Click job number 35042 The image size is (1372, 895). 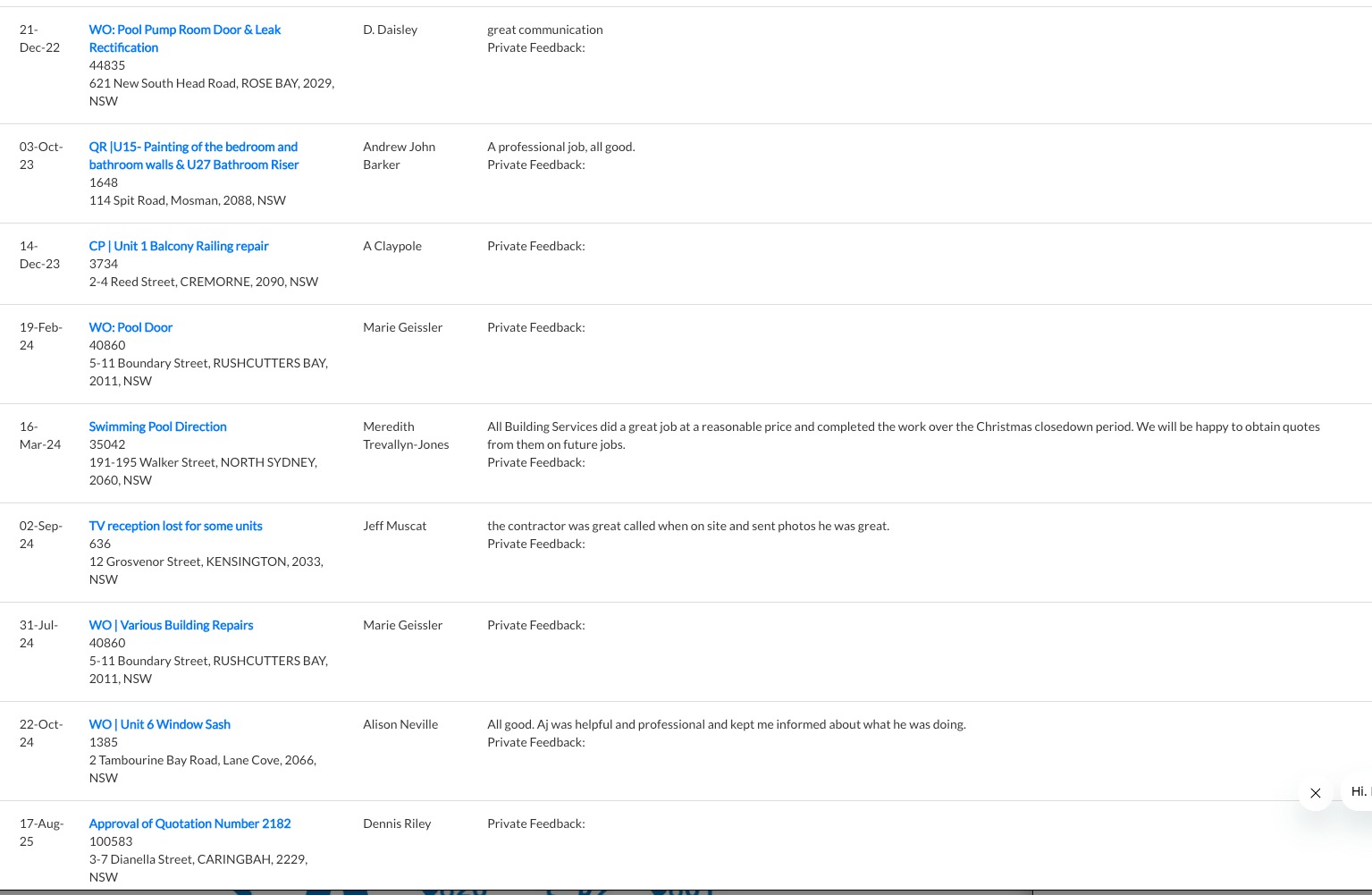click(x=107, y=444)
